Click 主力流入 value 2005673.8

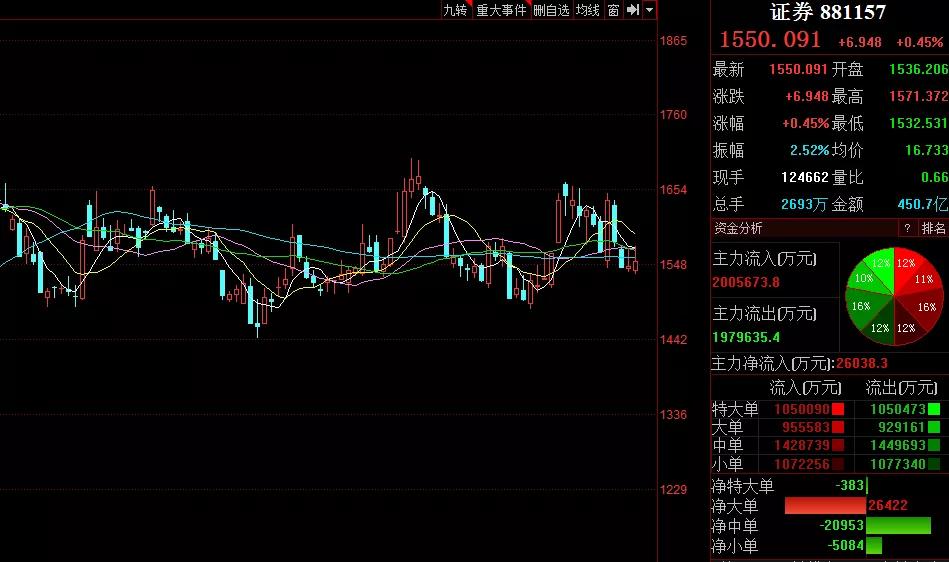[746, 283]
